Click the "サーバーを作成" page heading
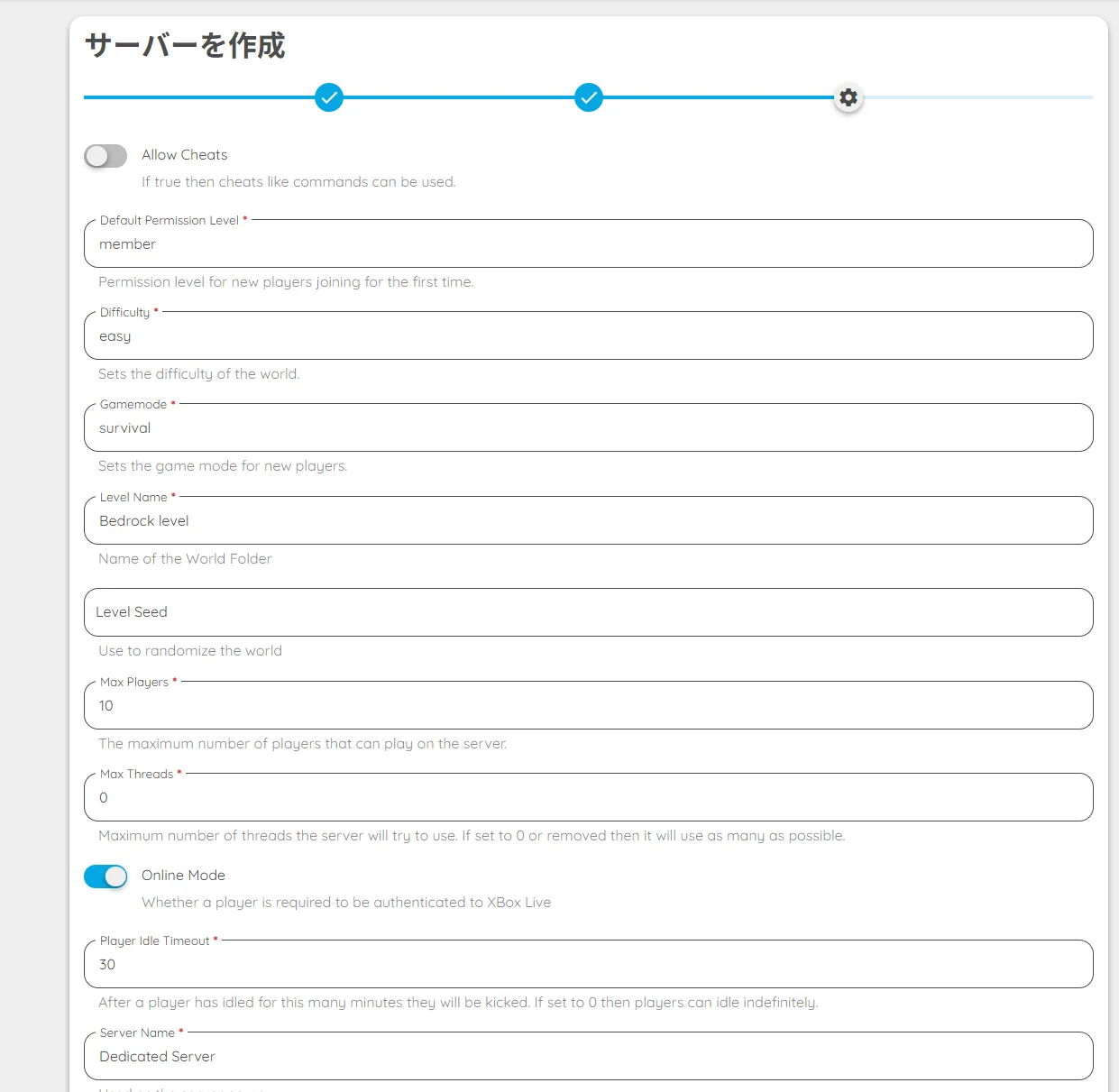1119x1092 pixels. pos(185,45)
